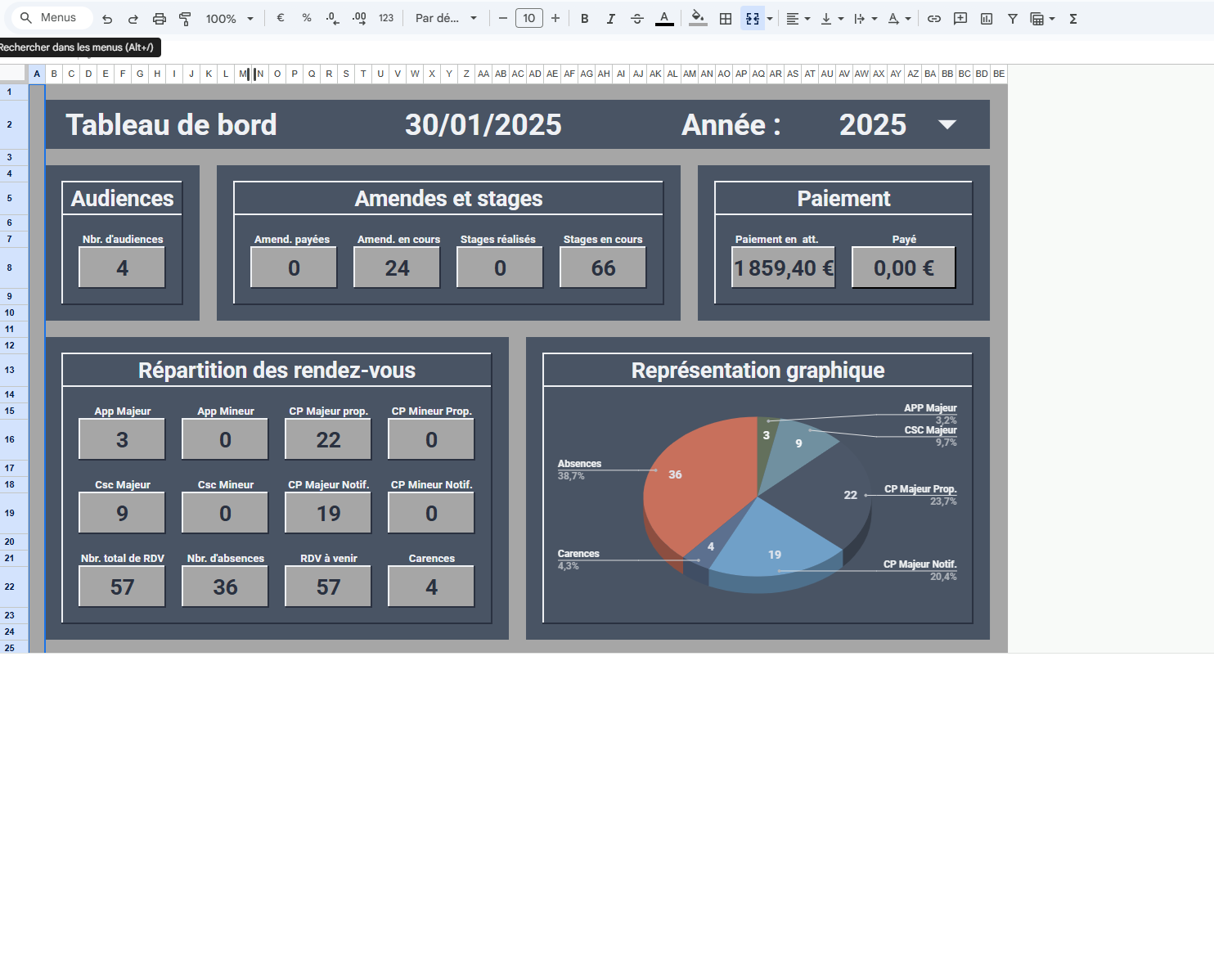Insert a link
Screen dimensions: 1214x980
[934, 18]
